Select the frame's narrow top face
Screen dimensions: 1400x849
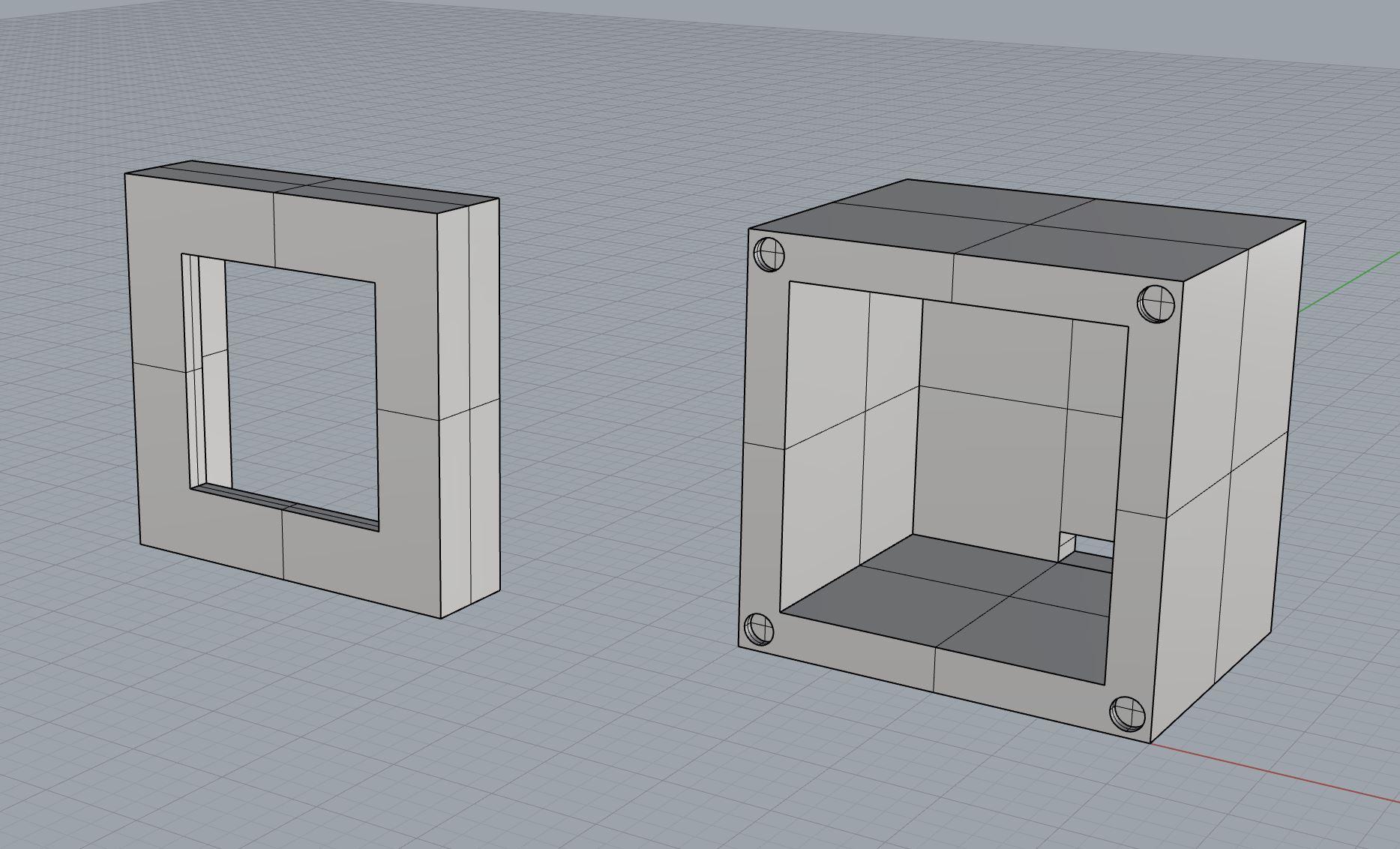point(311,187)
